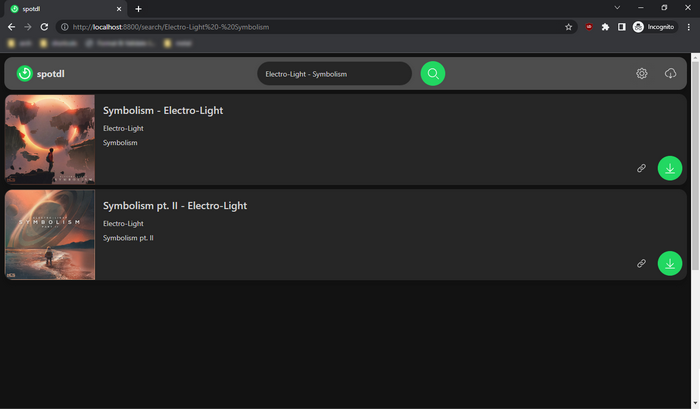This screenshot has height=409, width=700.
Task: Click the scrollbar down arrow
Action: [x=695, y=404]
